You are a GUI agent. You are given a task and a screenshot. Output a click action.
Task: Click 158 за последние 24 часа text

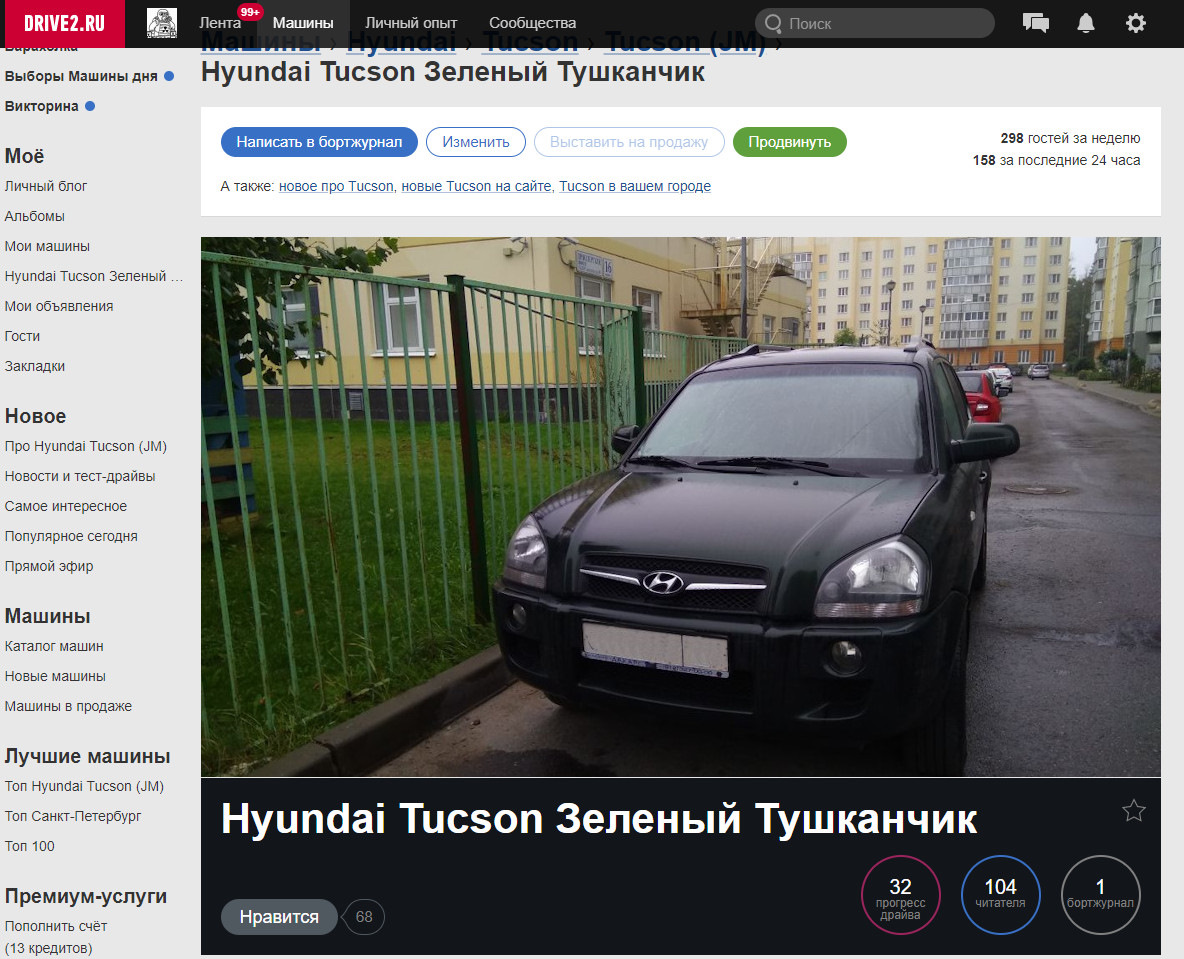(x=1056, y=160)
